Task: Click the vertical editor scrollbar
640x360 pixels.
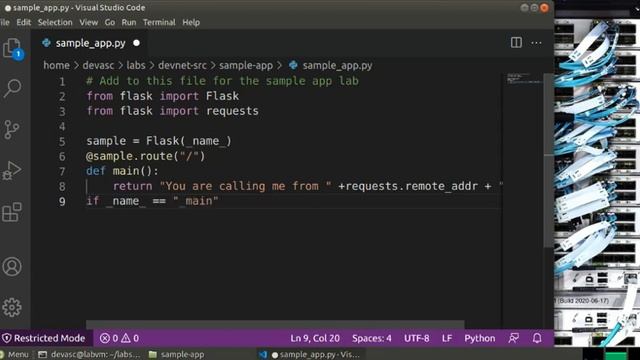Action: (x=549, y=160)
